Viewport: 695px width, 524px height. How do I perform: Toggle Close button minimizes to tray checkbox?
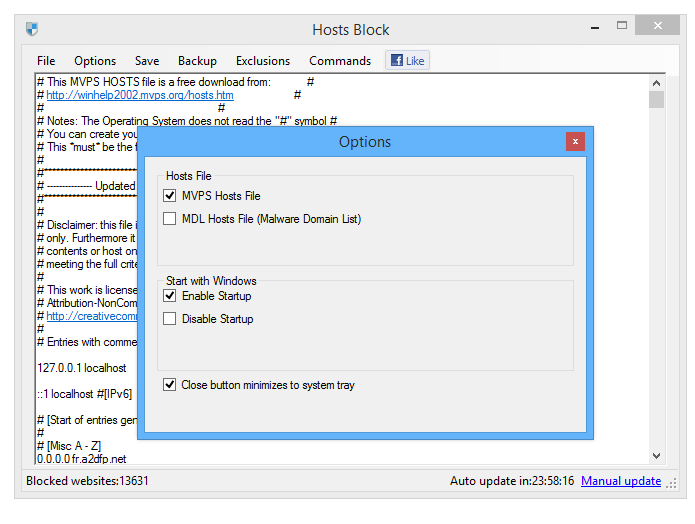click(169, 385)
